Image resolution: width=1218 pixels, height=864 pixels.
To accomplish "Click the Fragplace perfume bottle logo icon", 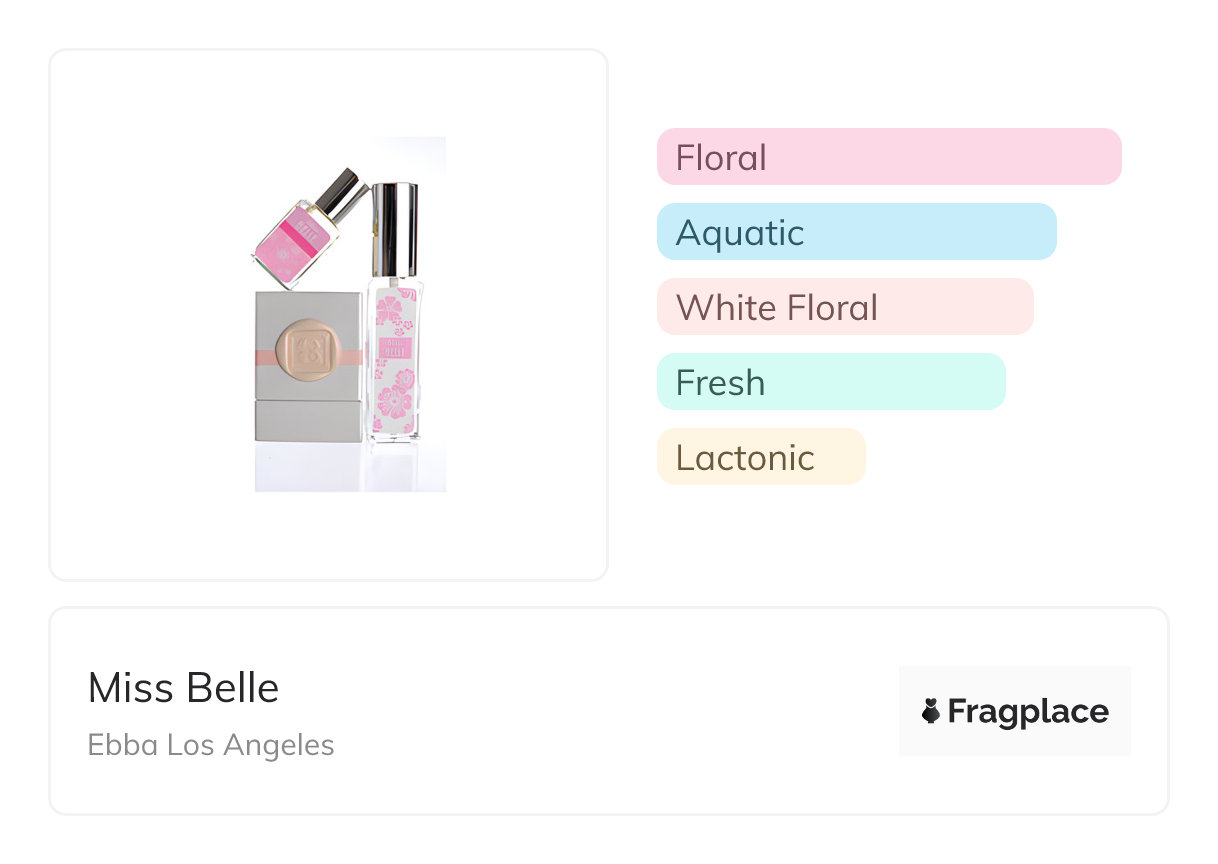I will tap(931, 711).
